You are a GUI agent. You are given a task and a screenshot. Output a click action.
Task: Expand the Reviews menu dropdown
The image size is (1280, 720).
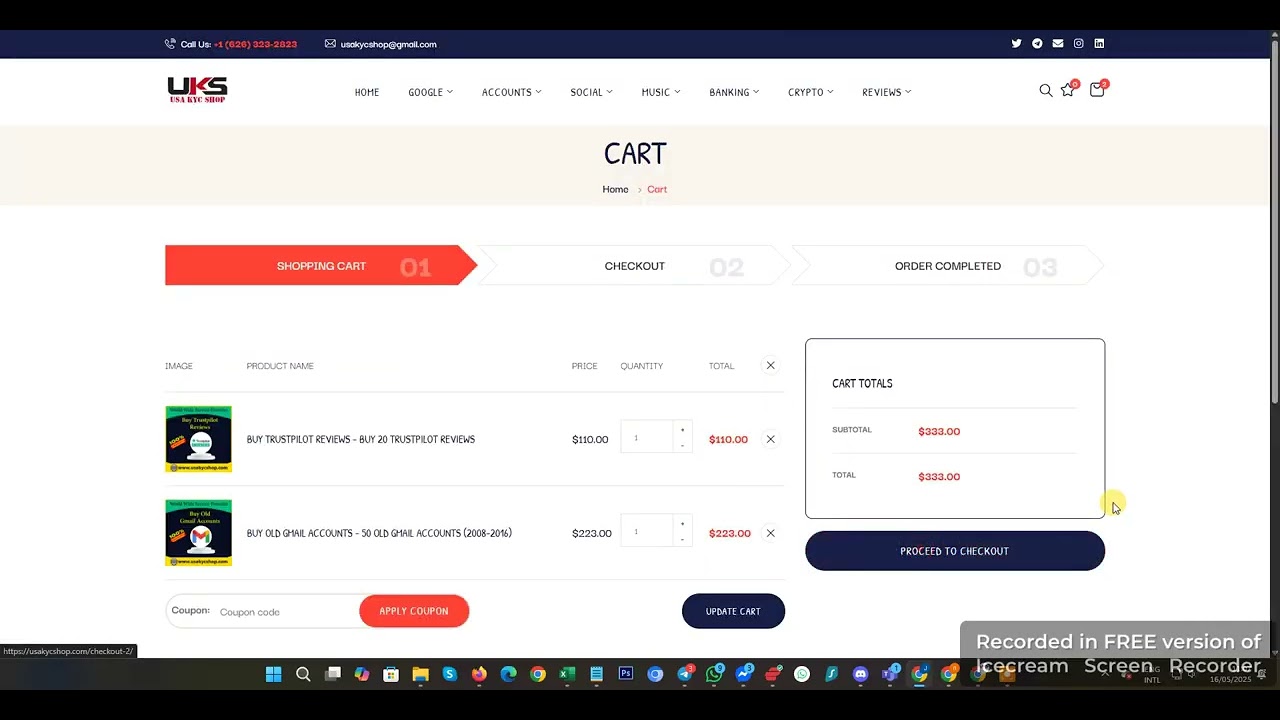point(886,92)
